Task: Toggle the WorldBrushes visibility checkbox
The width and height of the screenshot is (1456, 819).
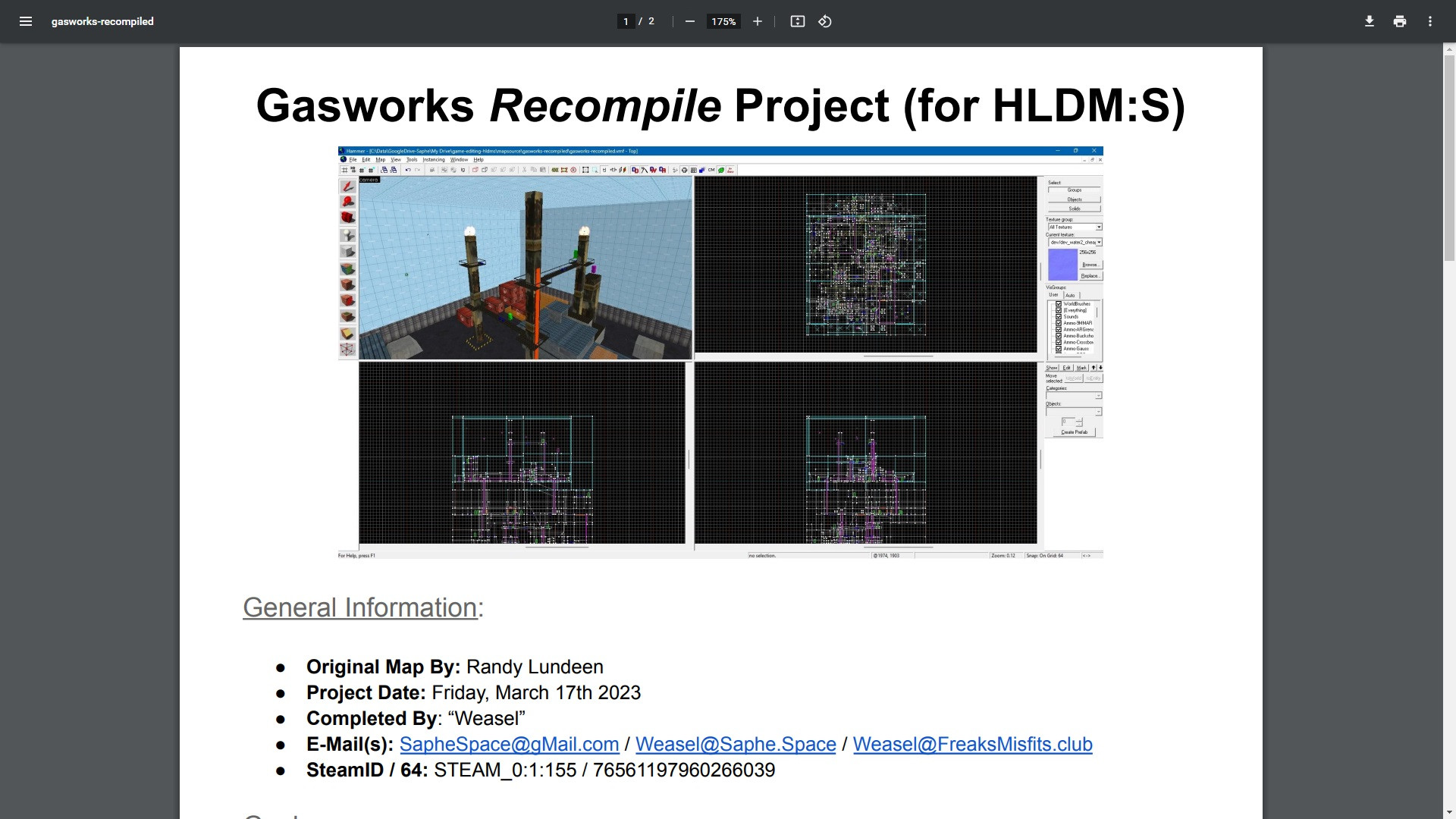Action: [x=1059, y=304]
